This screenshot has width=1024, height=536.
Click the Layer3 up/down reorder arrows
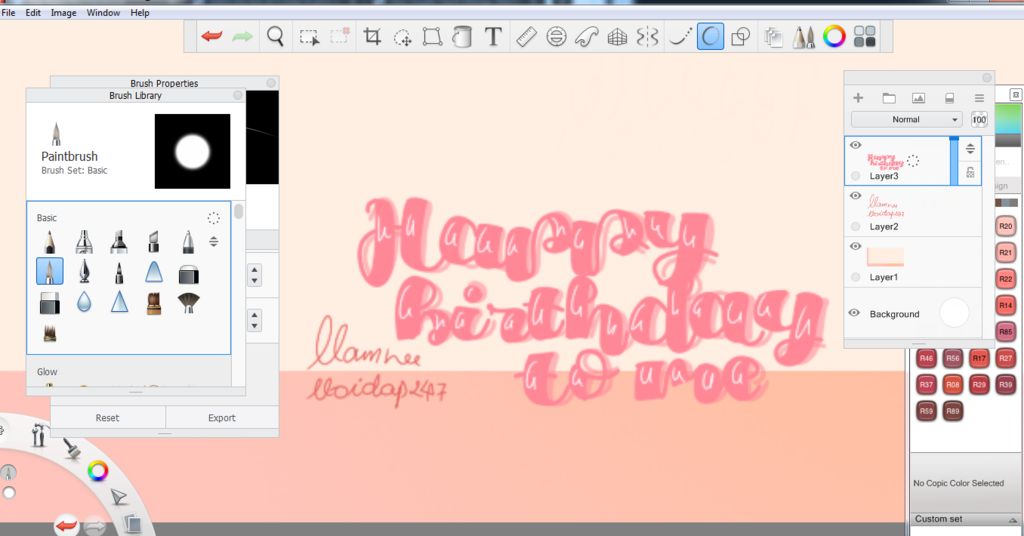pyautogui.click(x=970, y=148)
